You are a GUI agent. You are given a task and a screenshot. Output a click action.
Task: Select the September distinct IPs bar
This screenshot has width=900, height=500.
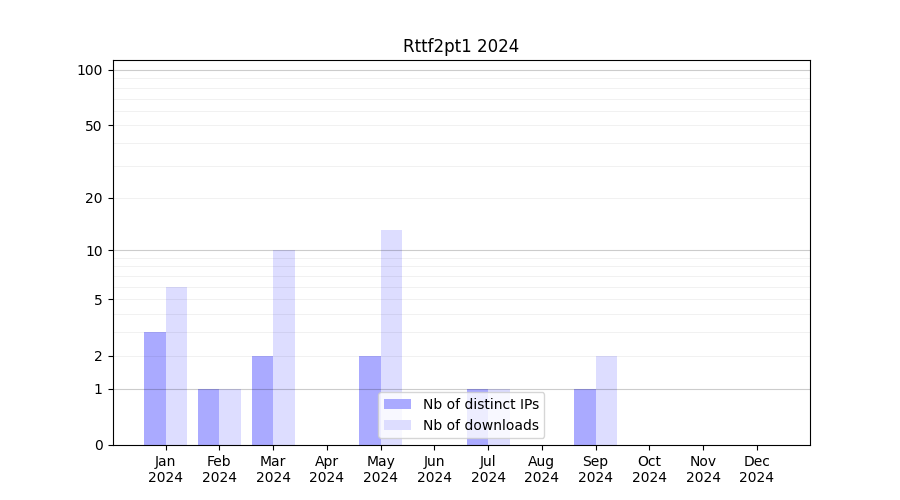click(585, 416)
